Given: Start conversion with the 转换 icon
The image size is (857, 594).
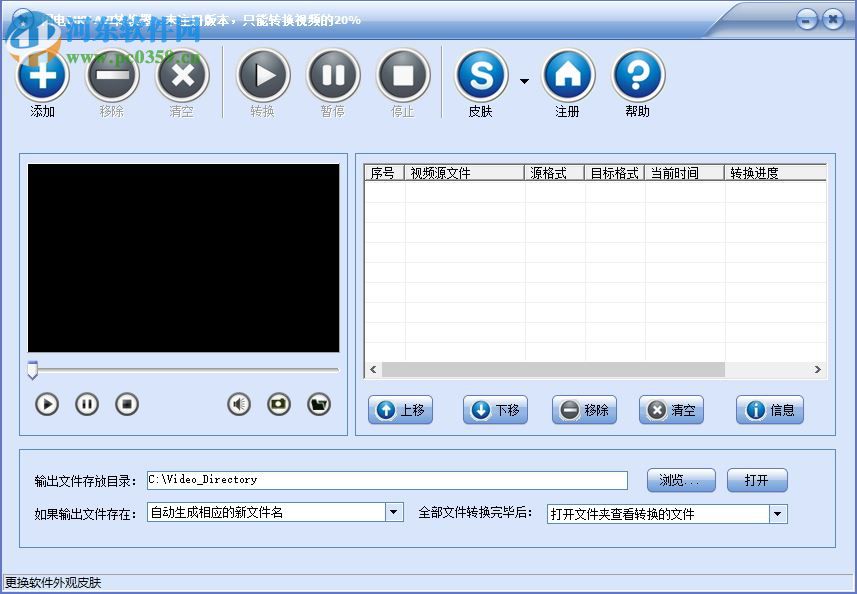Looking at the screenshot, I should pos(263,77).
